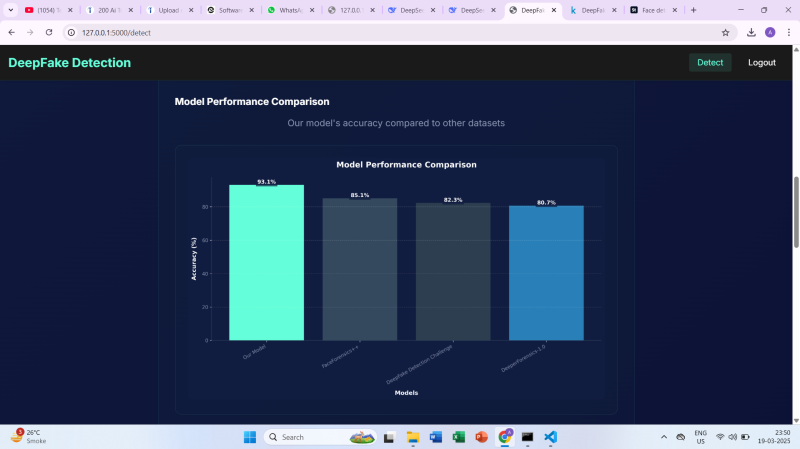Click the DeepFake Detection site logo

[69, 63]
